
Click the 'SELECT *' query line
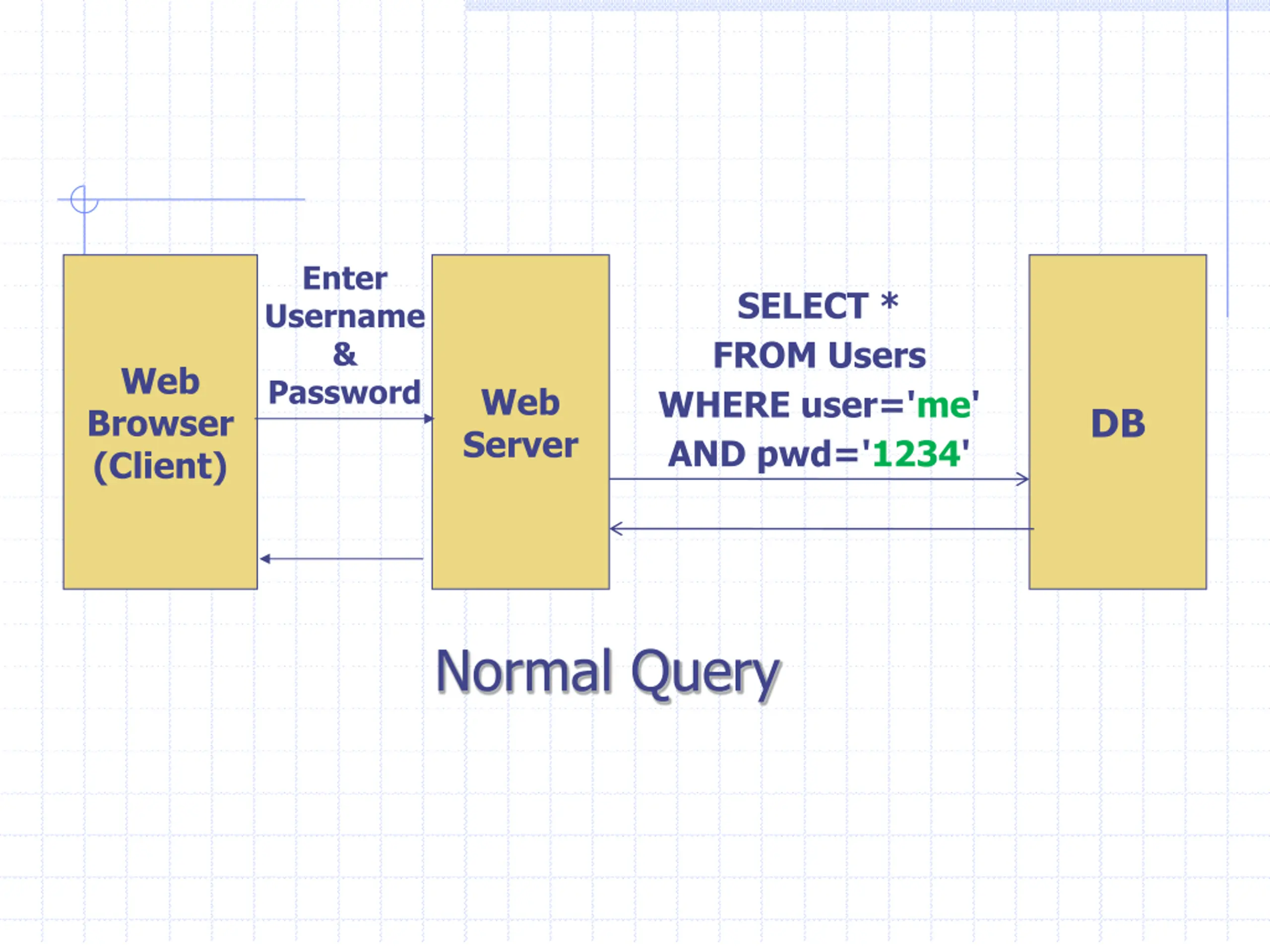[x=818, y=306]
